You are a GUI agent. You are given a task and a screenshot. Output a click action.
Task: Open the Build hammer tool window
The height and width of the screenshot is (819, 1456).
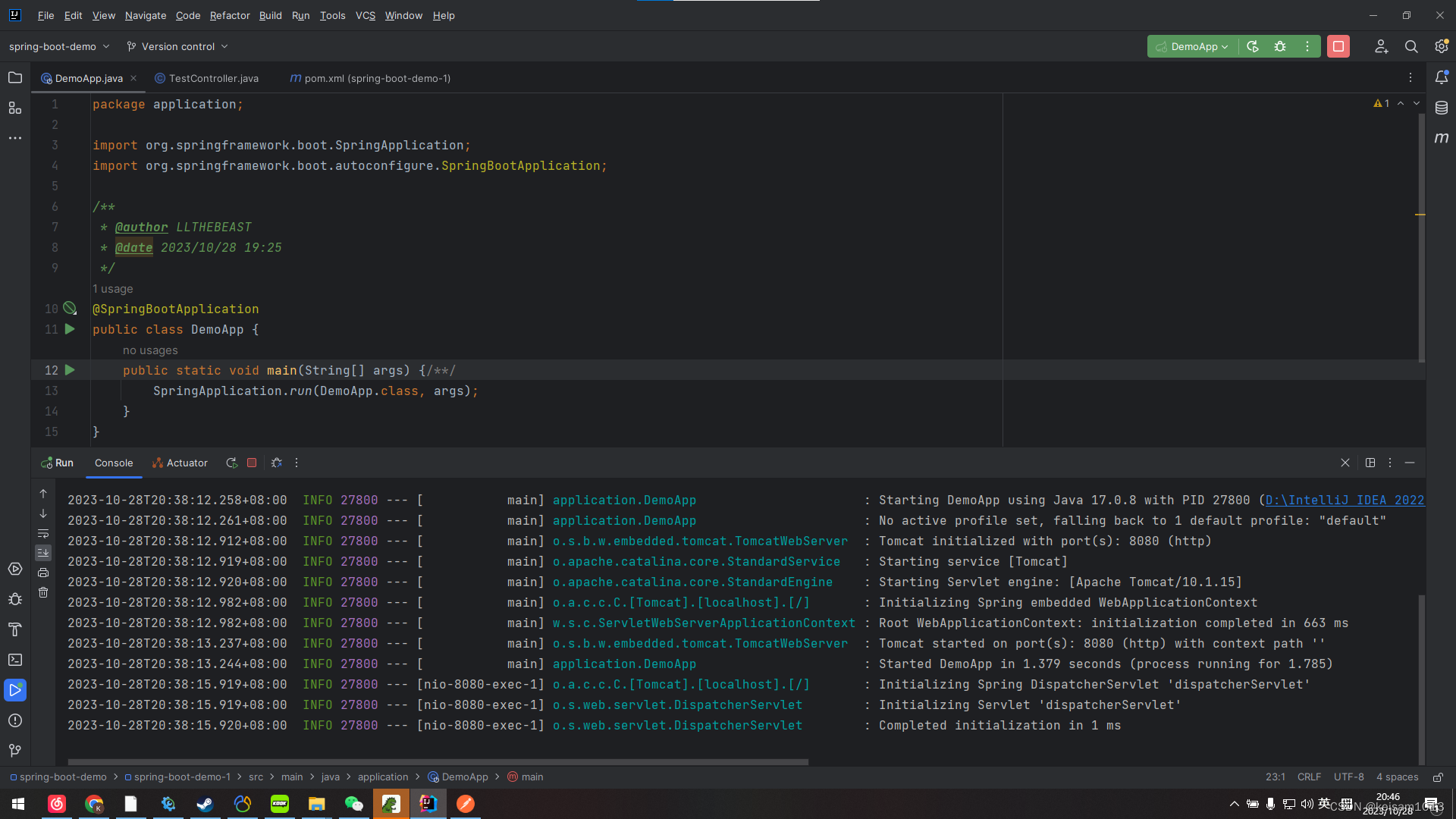pos(15,629)
